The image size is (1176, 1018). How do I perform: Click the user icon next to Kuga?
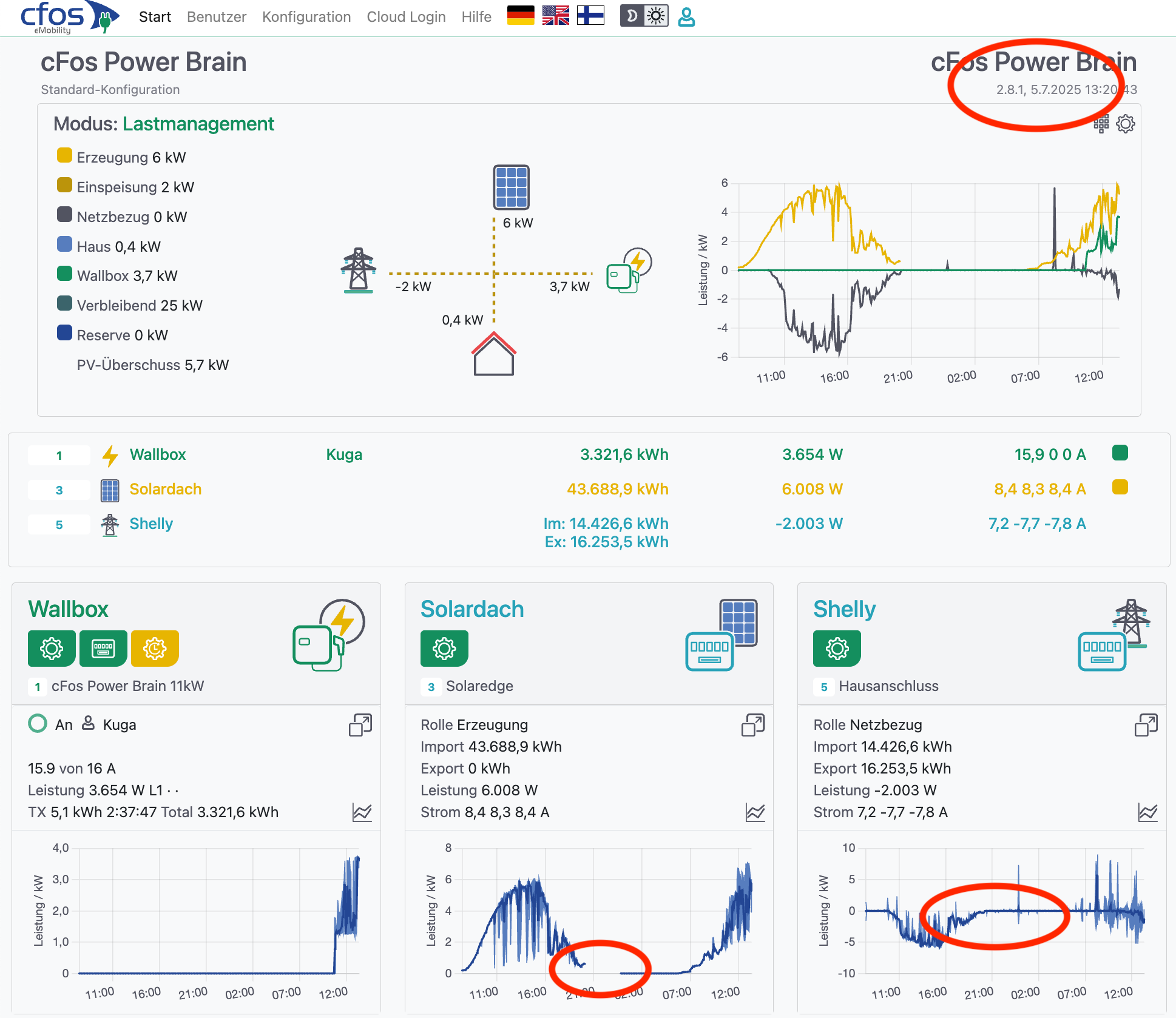coord(88,723)
